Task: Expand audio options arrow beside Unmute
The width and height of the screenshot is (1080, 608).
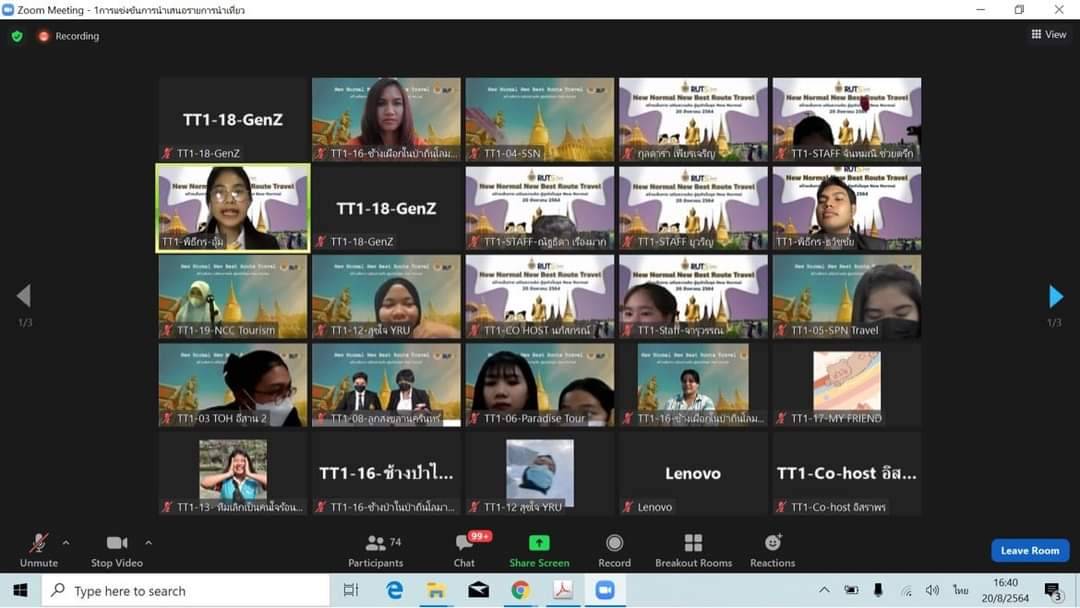Action: (66, 543)
